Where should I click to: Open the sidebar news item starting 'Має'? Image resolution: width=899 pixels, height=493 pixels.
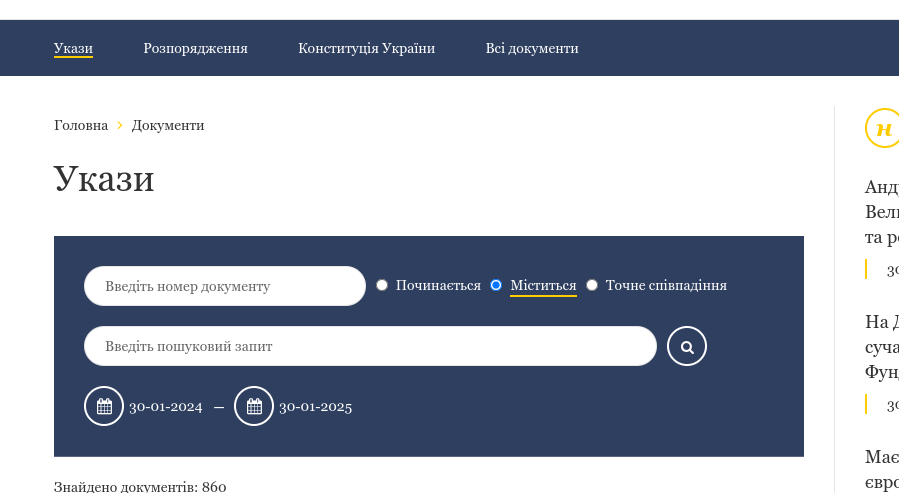881,468
